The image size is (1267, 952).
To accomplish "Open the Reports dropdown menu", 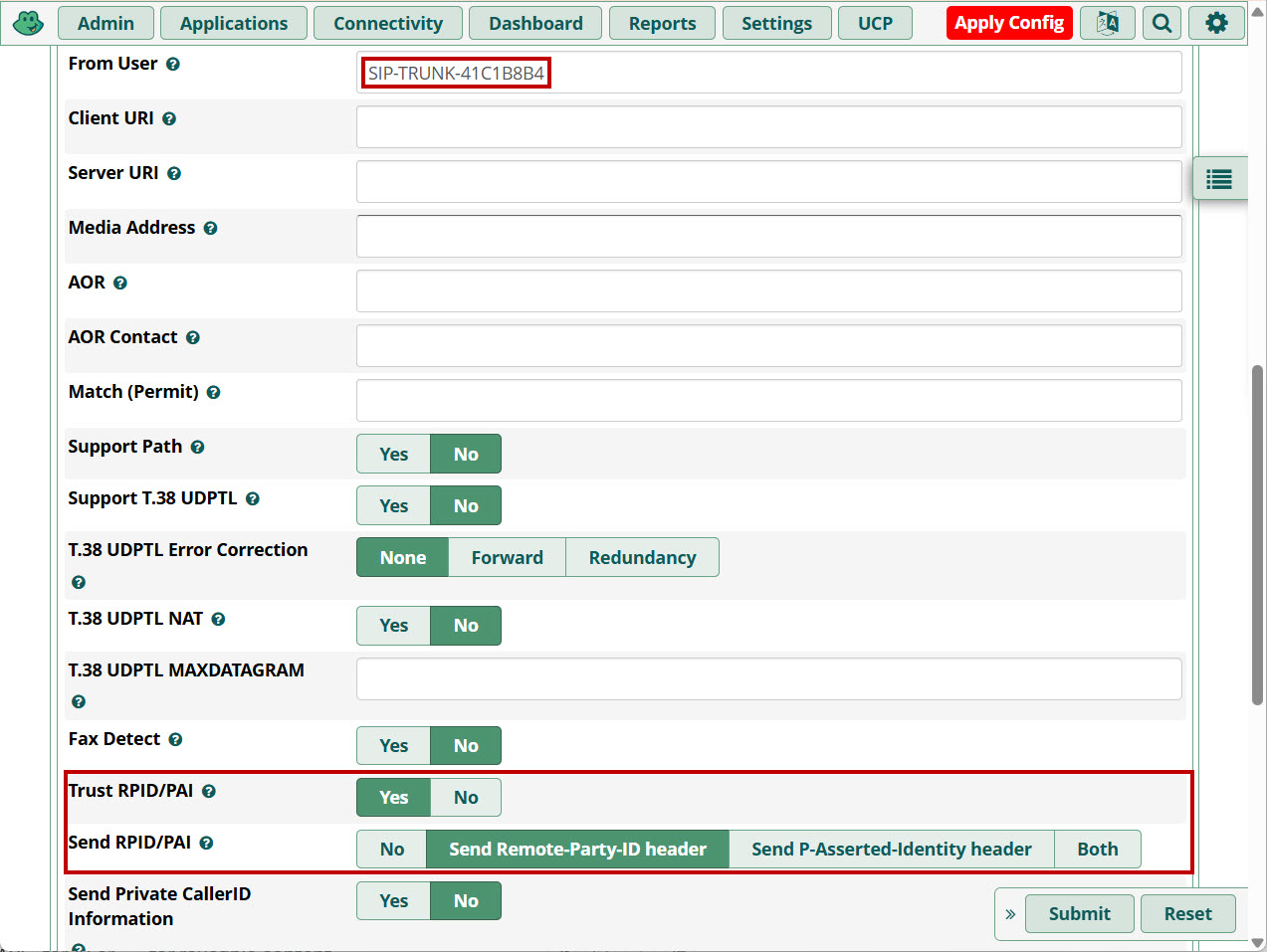I will (662, 23).
